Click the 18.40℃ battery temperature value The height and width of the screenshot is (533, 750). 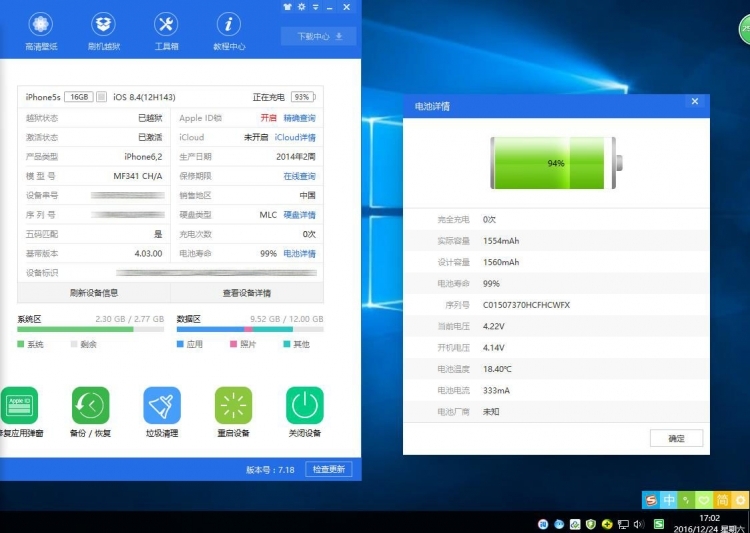[497, 369]
